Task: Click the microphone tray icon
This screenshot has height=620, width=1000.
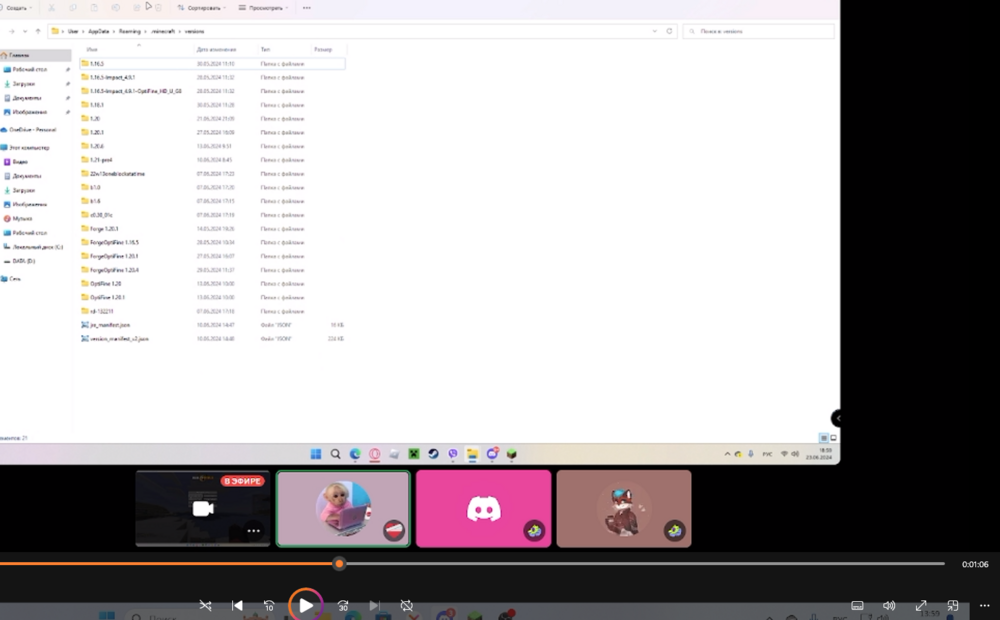Action: pos(751,454)
